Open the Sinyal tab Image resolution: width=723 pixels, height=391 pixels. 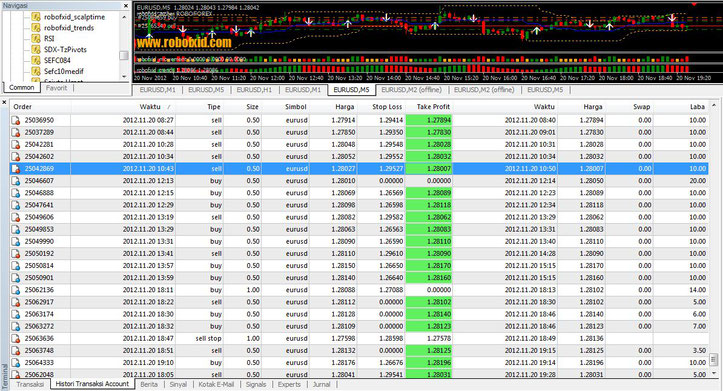click(178, 384)
